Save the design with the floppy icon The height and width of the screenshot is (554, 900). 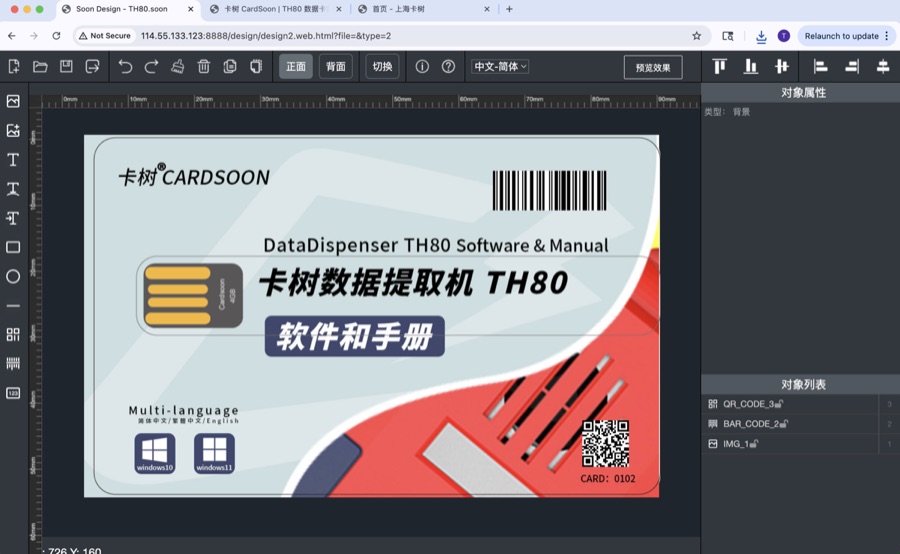point(66,67)
